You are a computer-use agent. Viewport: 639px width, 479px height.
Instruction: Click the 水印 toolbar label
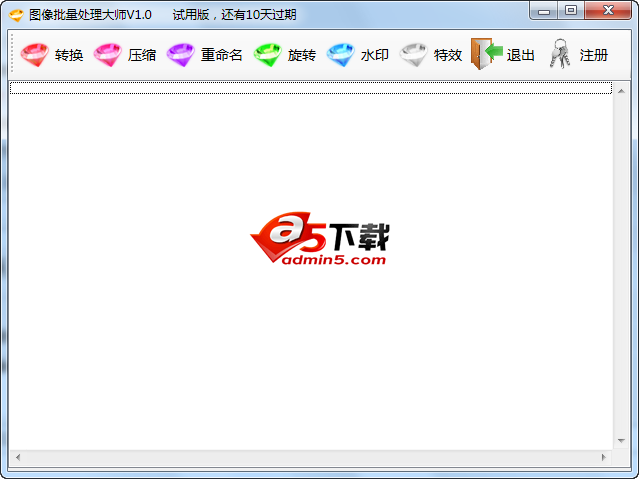pos(375,55)
